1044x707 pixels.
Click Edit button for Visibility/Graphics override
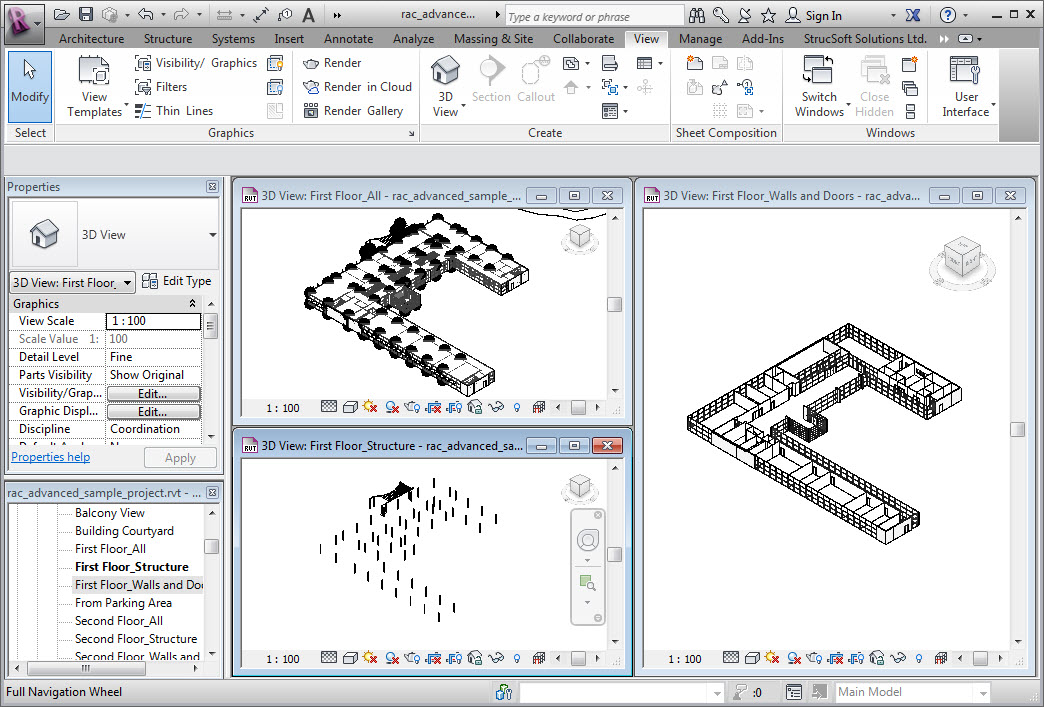[153, 393]
